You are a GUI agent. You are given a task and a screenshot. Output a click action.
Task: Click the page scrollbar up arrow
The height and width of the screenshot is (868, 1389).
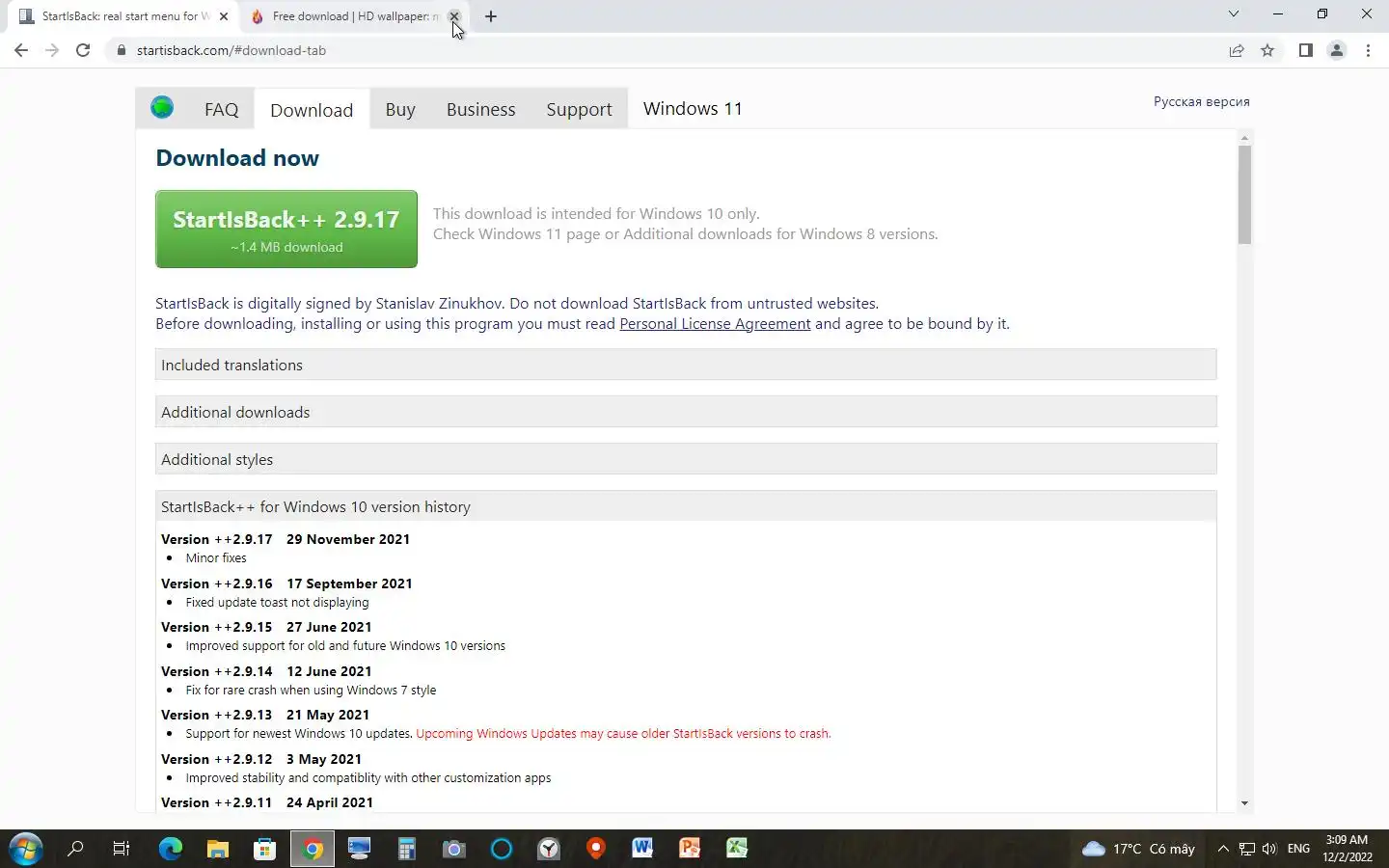tap(1244, 138)
